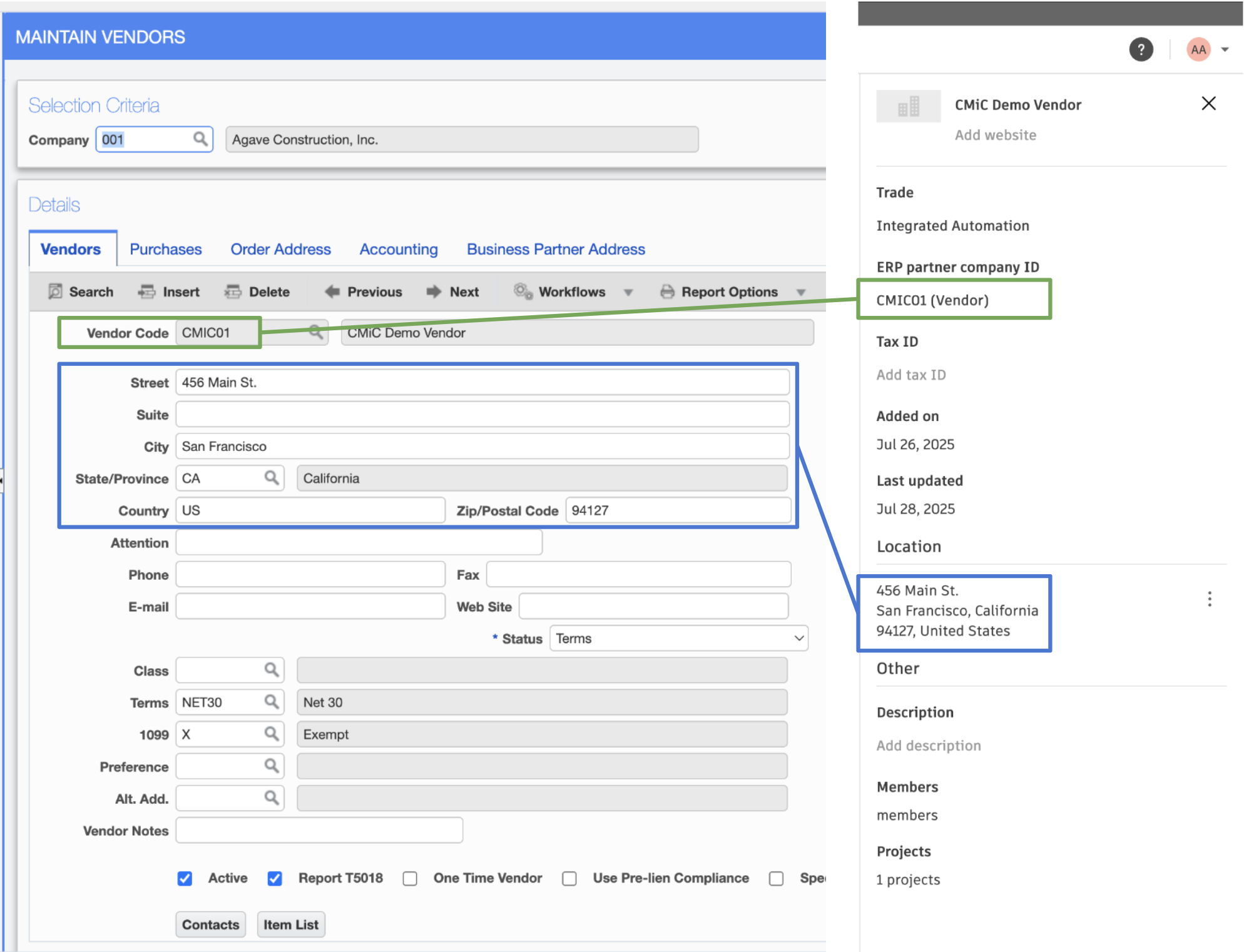Click the Report Options printer icon
1244x952 pixels.
pyautogui.click(x=667, y=291)
